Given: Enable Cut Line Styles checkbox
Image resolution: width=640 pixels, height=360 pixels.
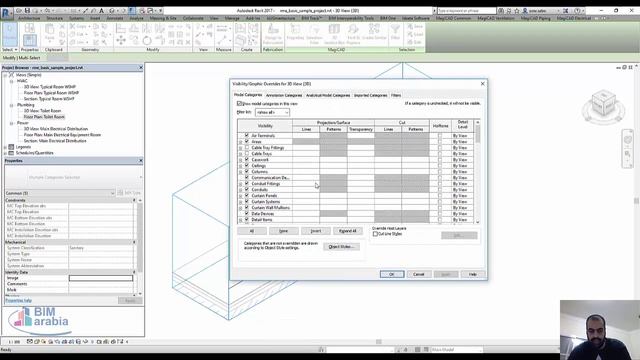Looking at the screenshot, I should (x=375, y=234).
